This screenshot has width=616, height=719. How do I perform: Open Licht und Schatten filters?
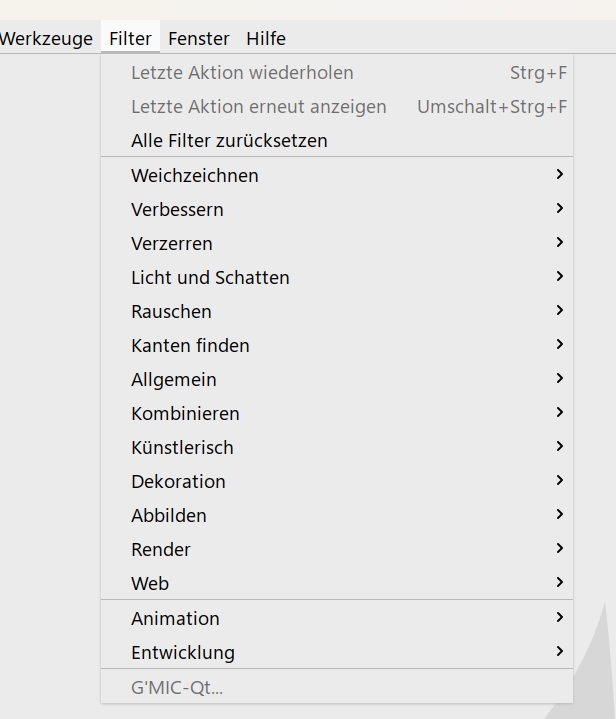(210, 277)
